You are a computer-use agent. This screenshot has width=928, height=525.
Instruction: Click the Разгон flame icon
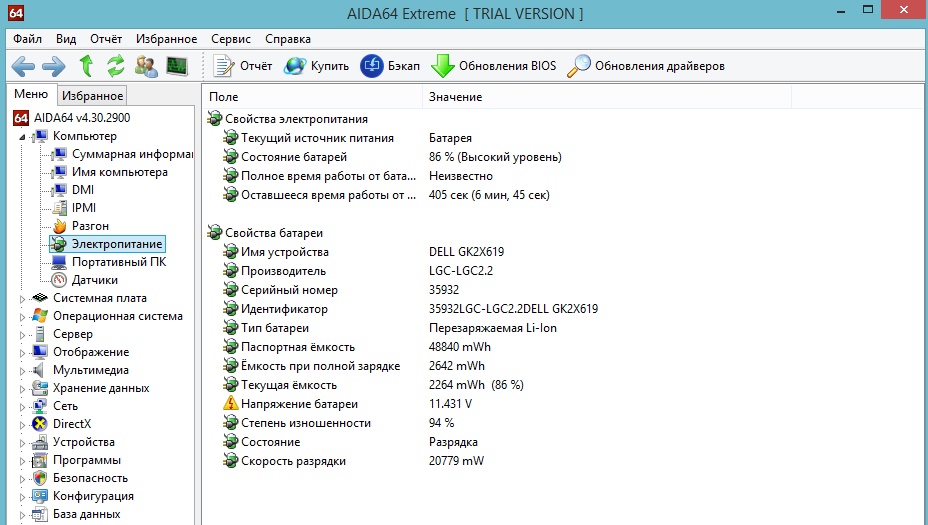59,226
